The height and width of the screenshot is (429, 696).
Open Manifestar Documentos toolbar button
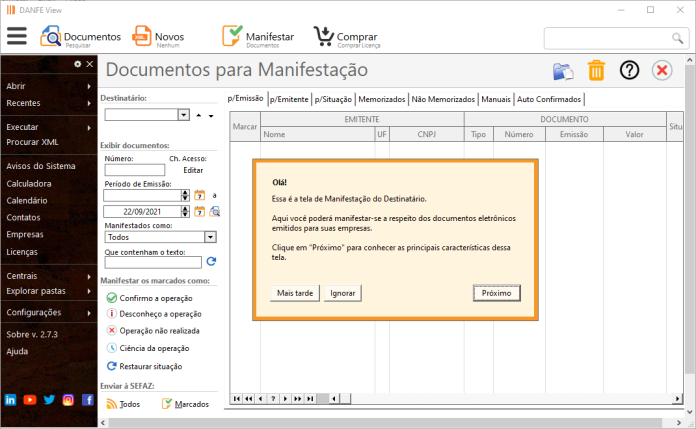coord(258,37)
